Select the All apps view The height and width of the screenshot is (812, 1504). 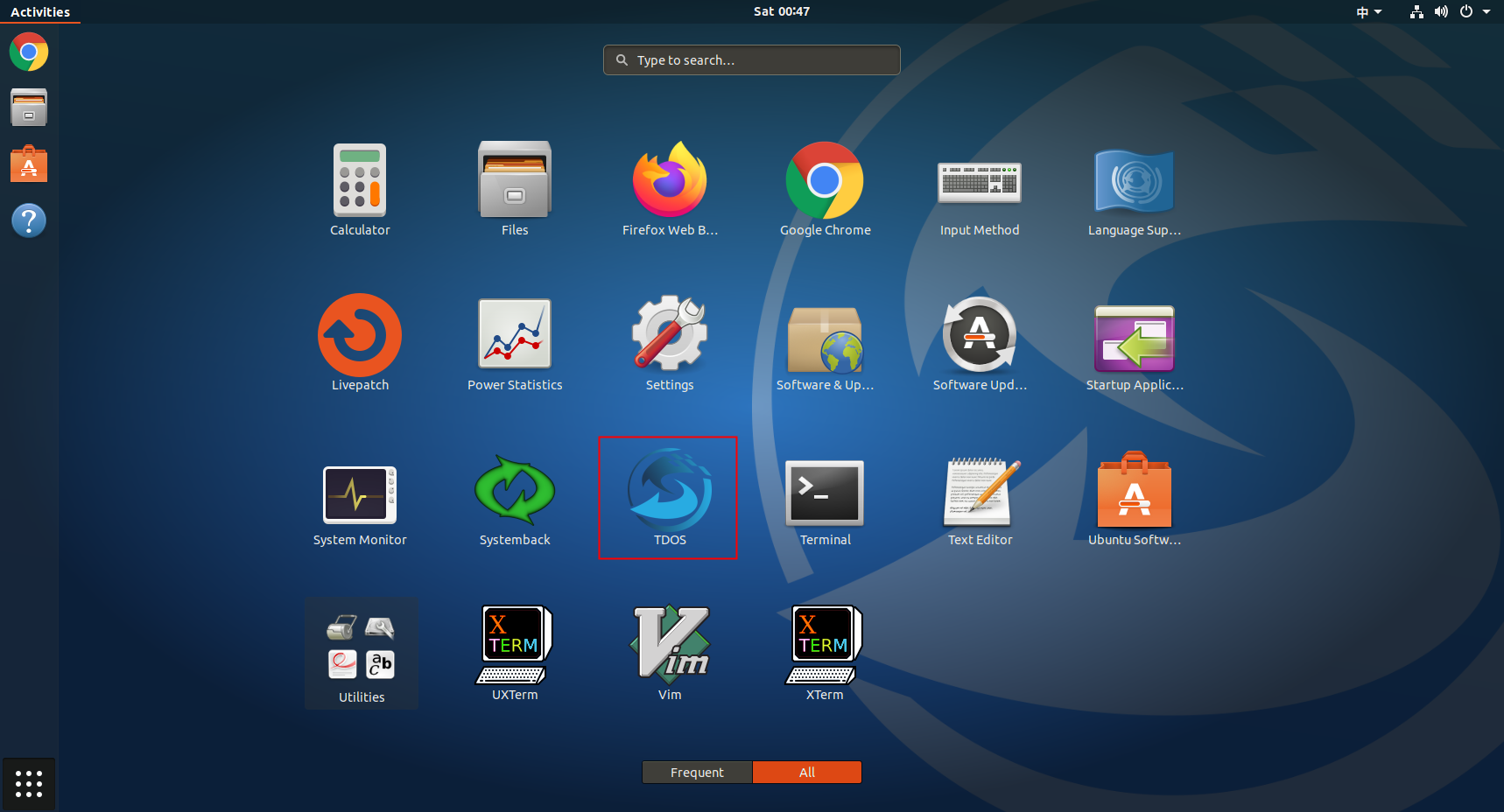[x=807, y=772]
